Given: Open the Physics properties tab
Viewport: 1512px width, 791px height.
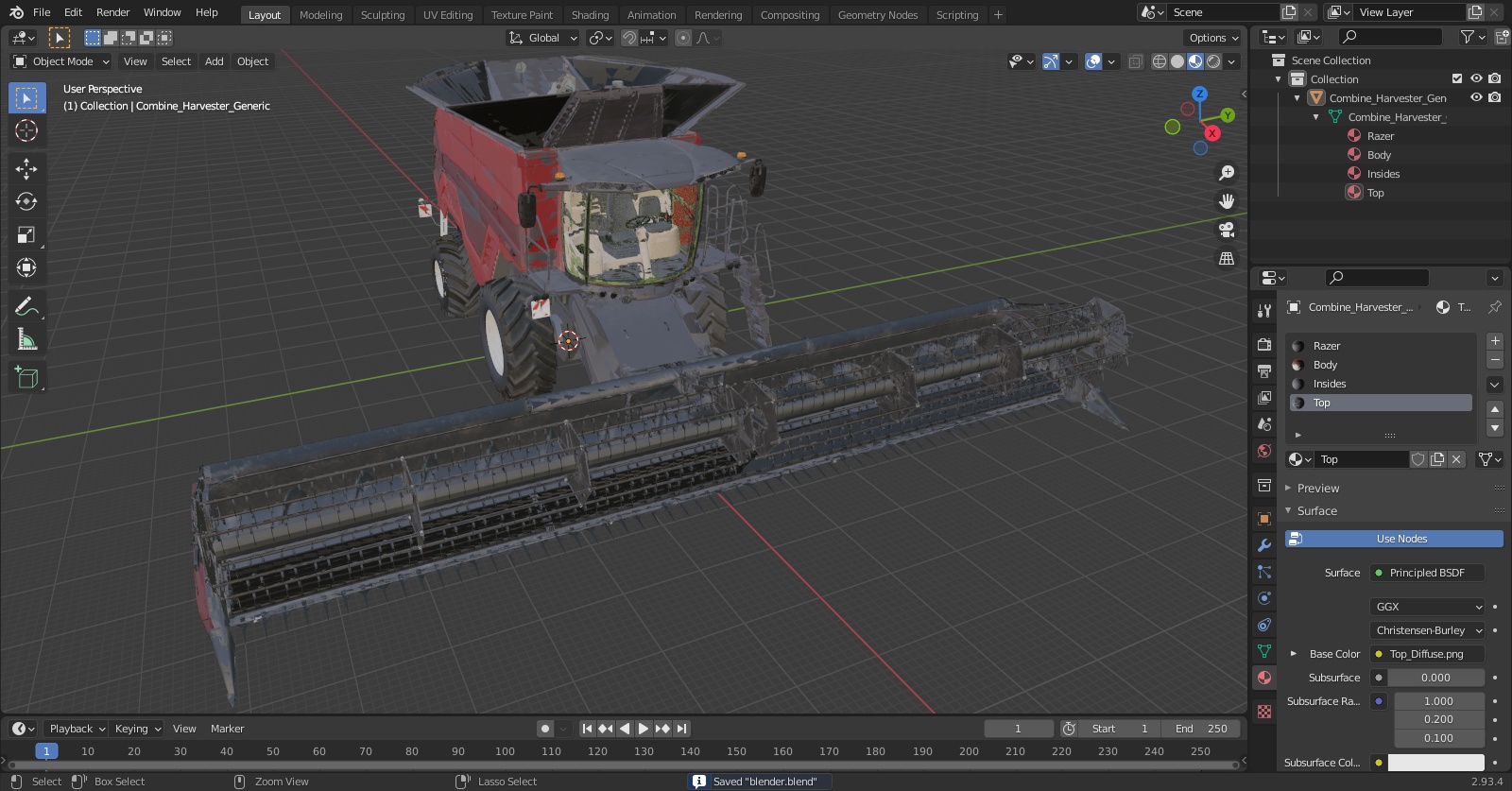Looking at the screenshot, I should click(x=1264, y=598).
